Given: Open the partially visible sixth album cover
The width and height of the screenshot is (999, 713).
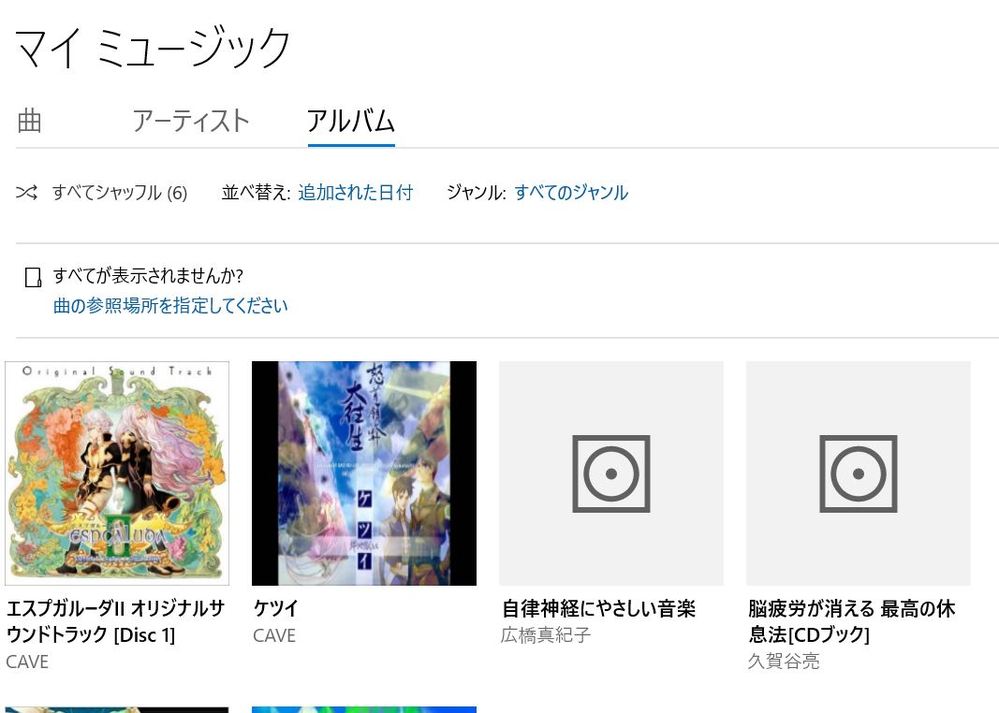Looking at the screenshot, I should (x=364, y=709).
